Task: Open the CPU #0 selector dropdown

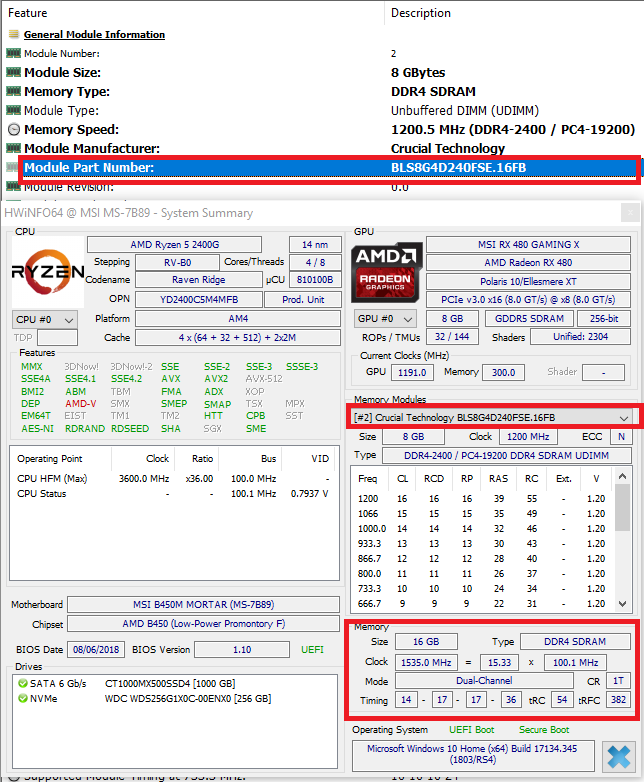Action: (x=45, y=319)
